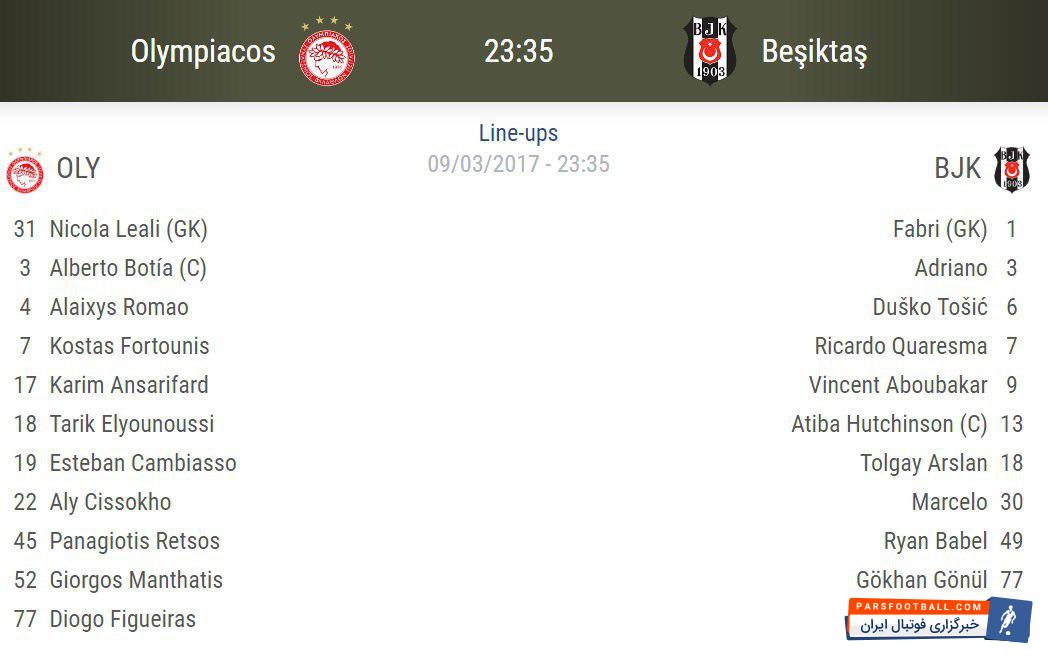Click the 23:35 kickoff time in header

click(518, 52)
